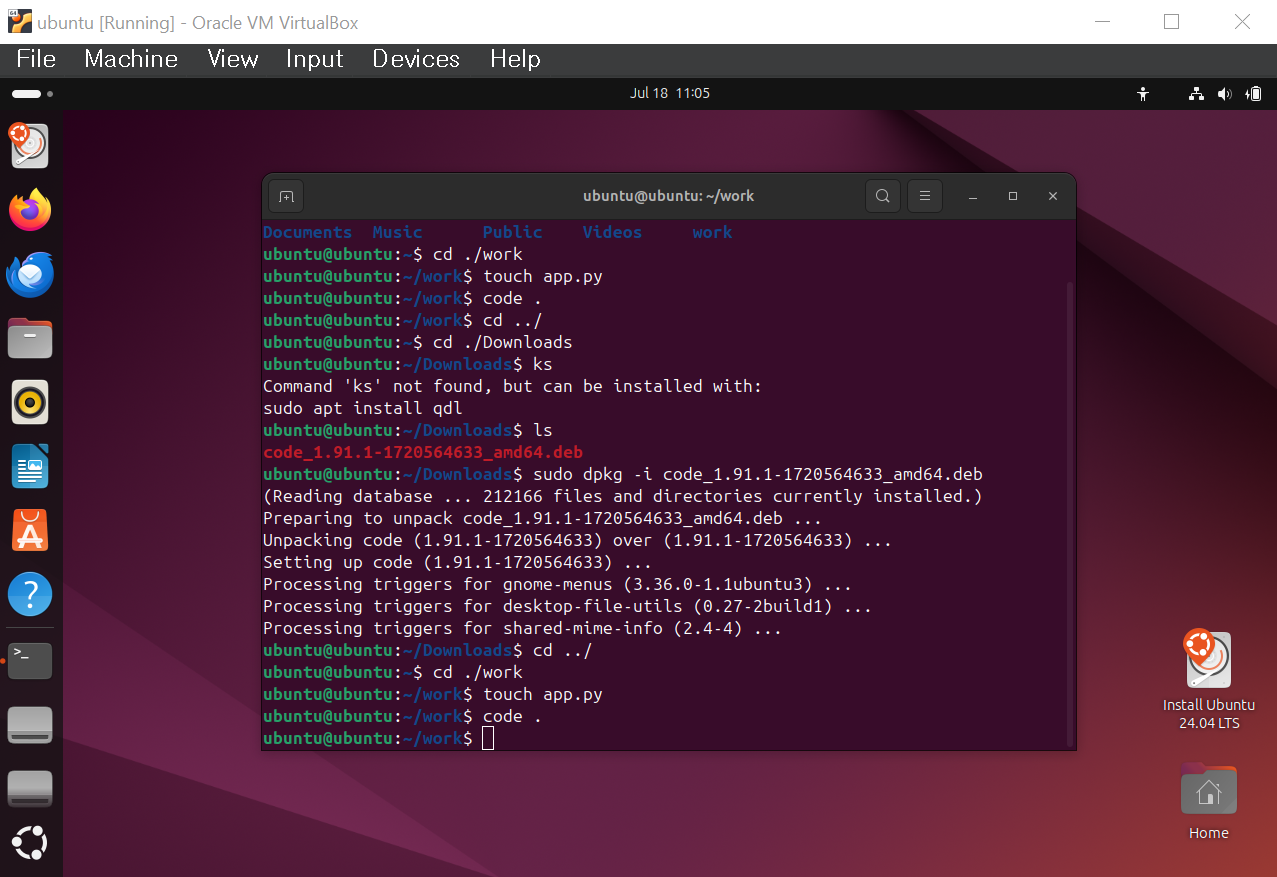Viewport: 1277px width, 877px height.
Task: Click the VirtualBox title bar app icon
Action: click(20, 22)
